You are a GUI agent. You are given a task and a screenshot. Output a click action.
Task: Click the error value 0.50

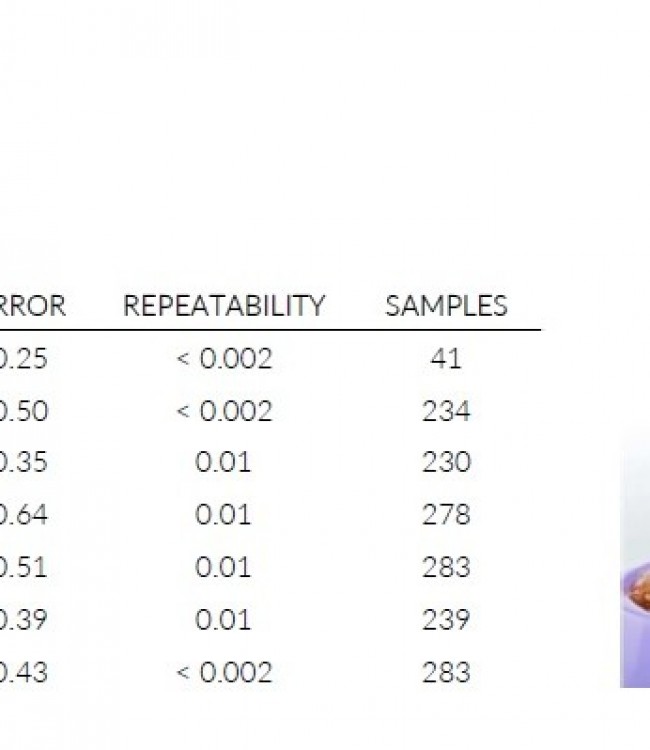tap(24, 411)
